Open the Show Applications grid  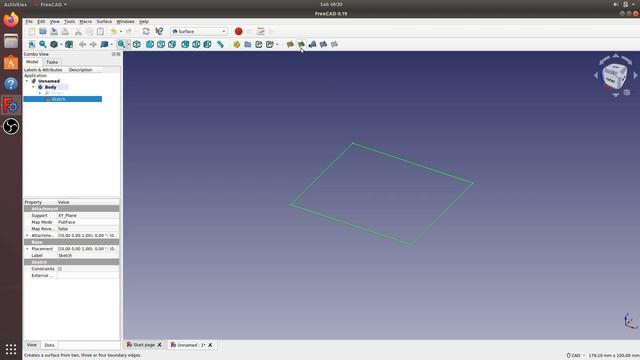[x=11, y=349]
